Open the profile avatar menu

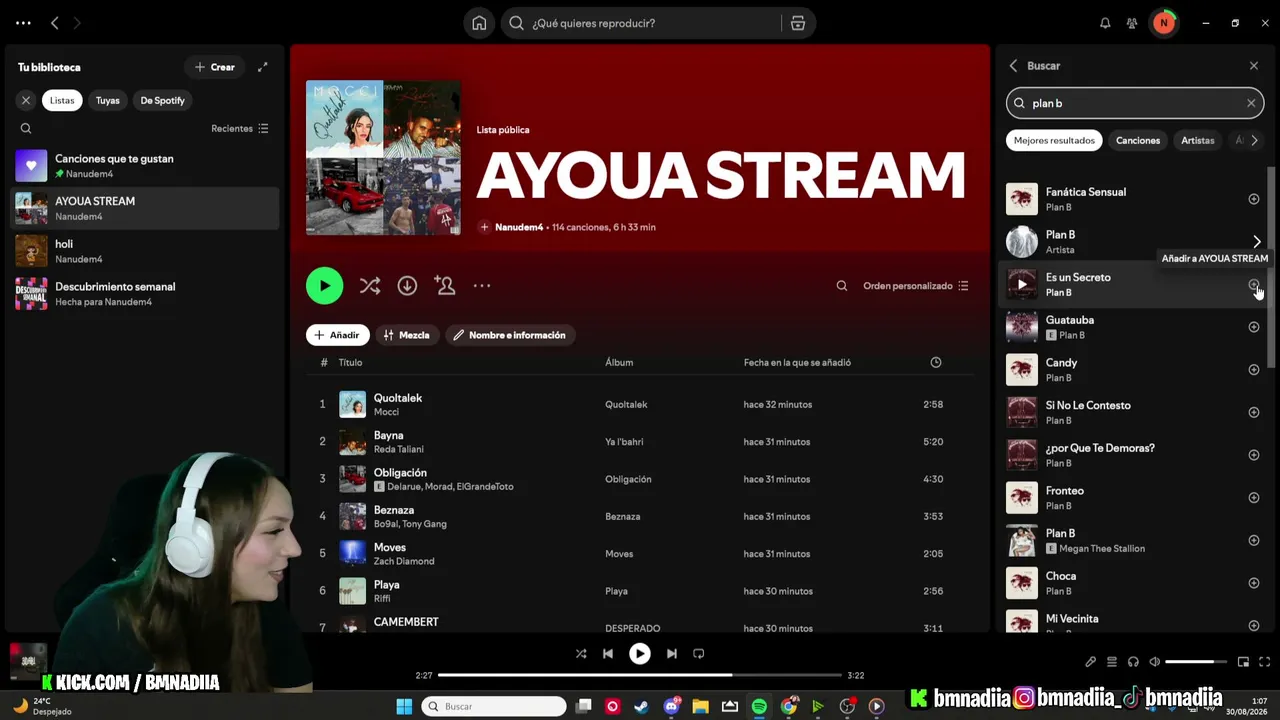click(x=1164, y=23)
